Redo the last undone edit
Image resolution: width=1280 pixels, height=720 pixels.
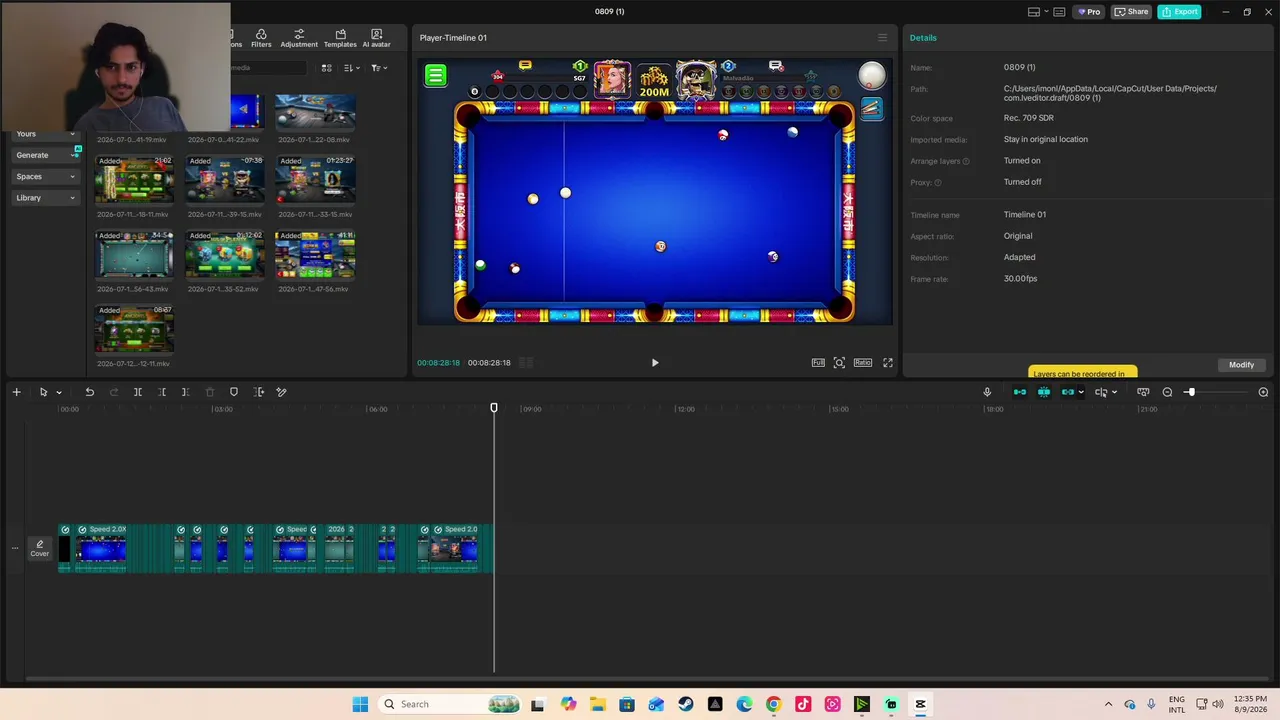click(114, 392)
